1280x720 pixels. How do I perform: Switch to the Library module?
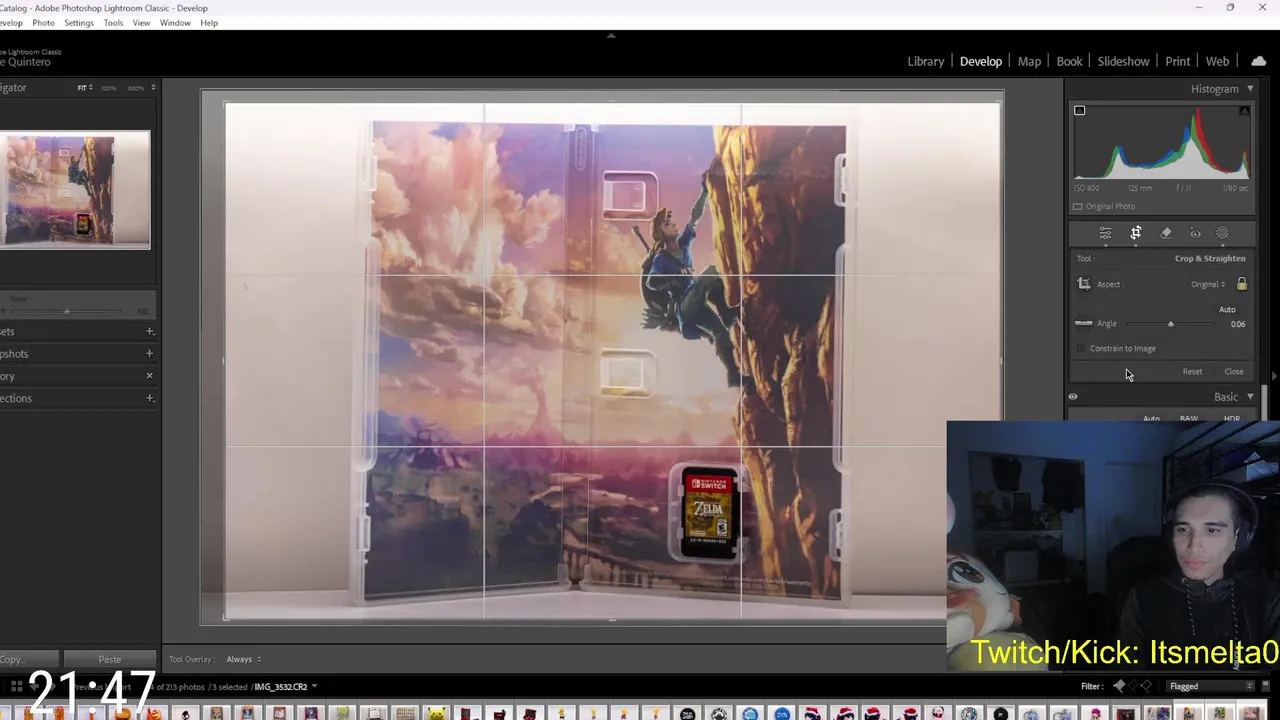[x=925, y=61]
